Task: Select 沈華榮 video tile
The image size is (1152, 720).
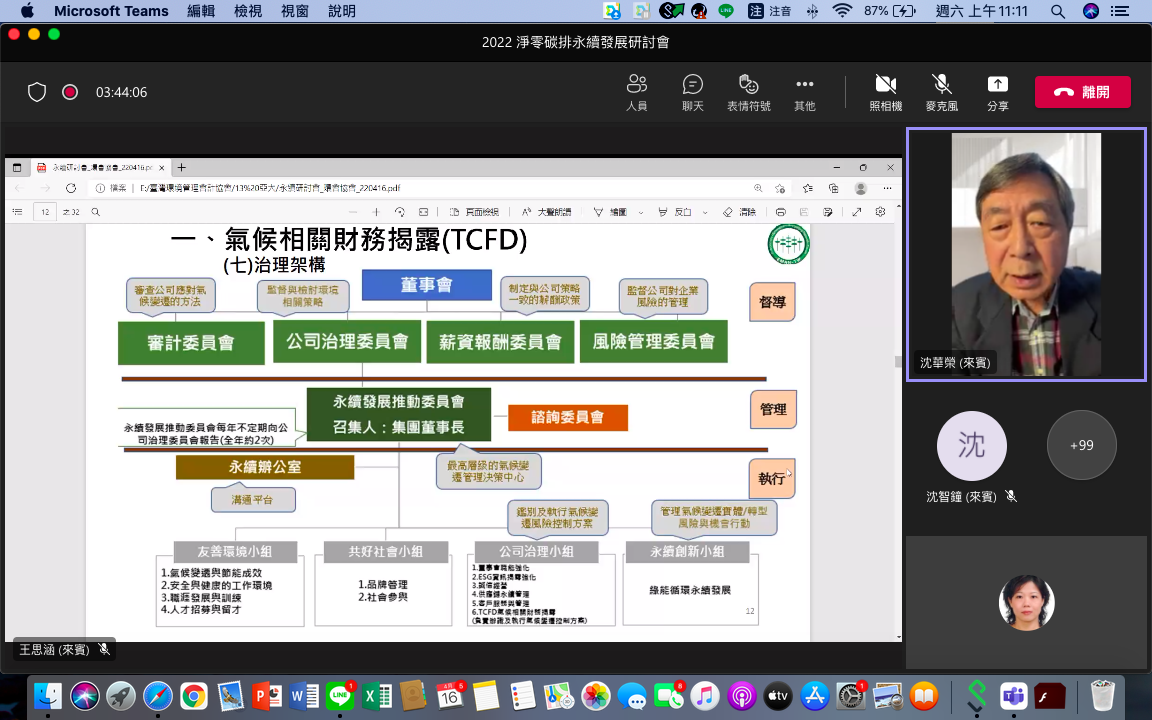Action: point(1026,254)
